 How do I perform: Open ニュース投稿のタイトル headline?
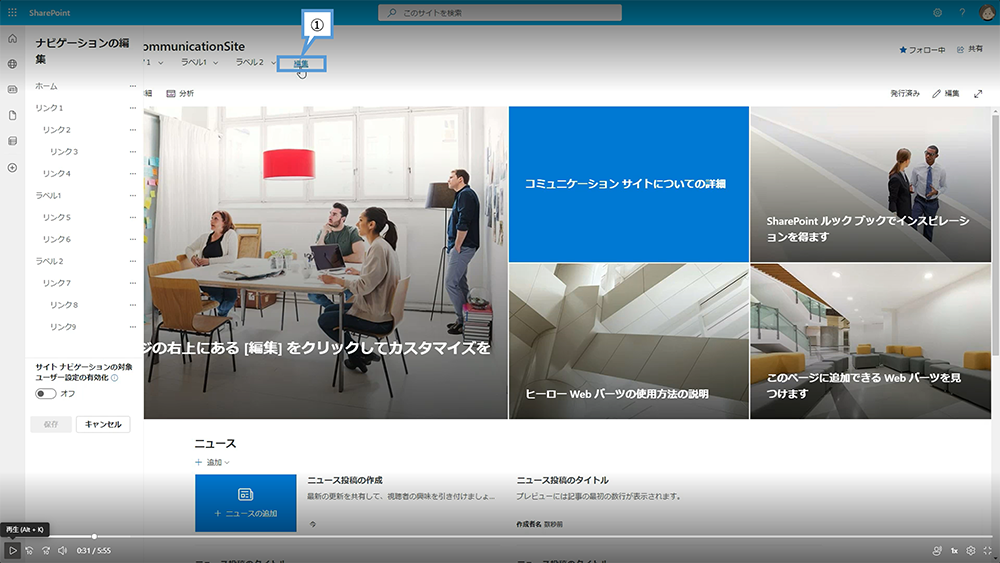click(562, 480)
